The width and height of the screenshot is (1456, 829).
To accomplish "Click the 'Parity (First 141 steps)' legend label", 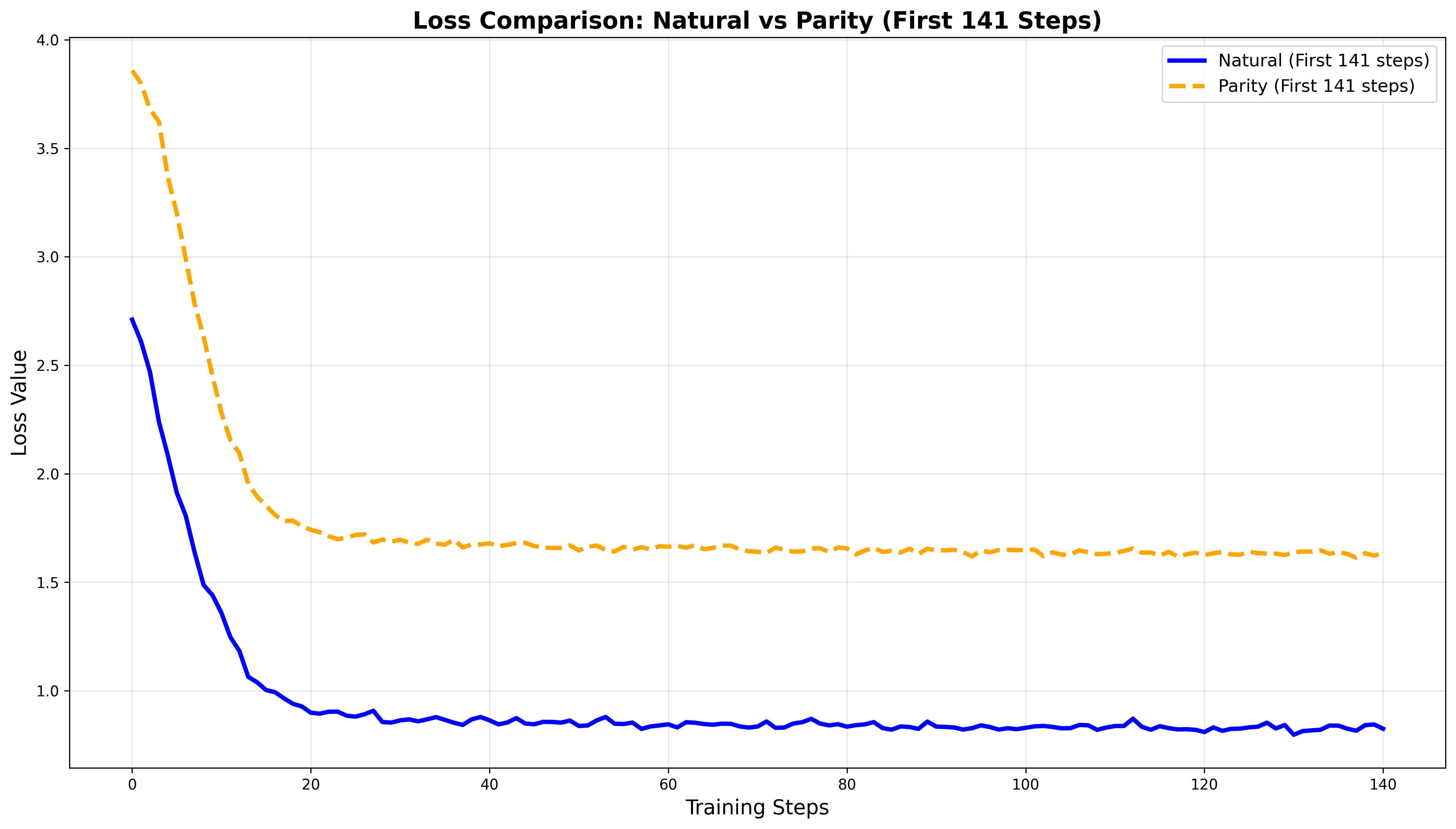I will tap(1316, 87).
